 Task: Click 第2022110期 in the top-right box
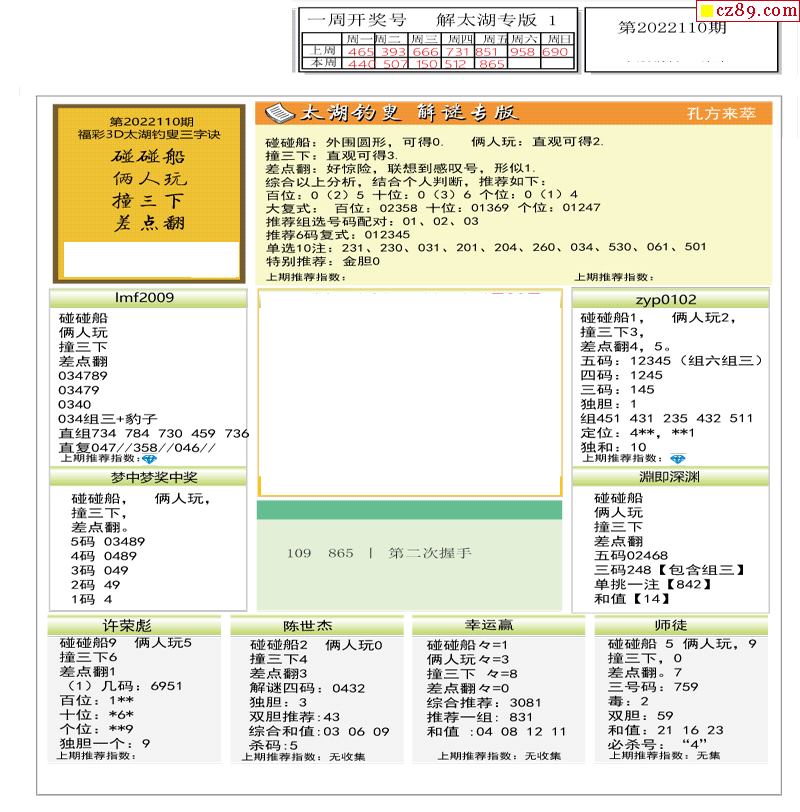tap(672, 27)
